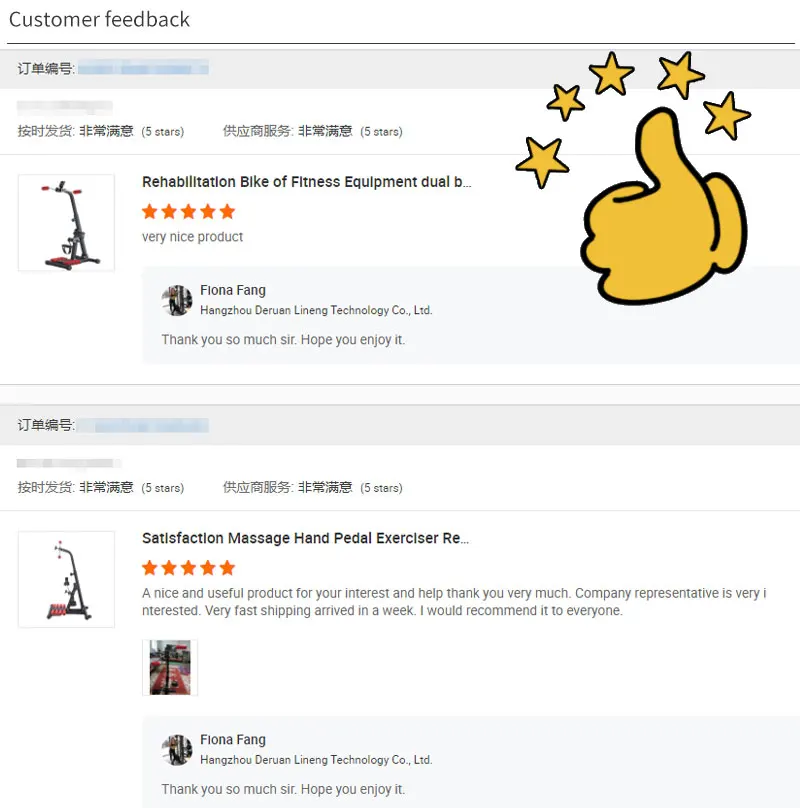View the customer's uploaded review photo
Screen dimensions: 800x808
[x=170, y=667]
